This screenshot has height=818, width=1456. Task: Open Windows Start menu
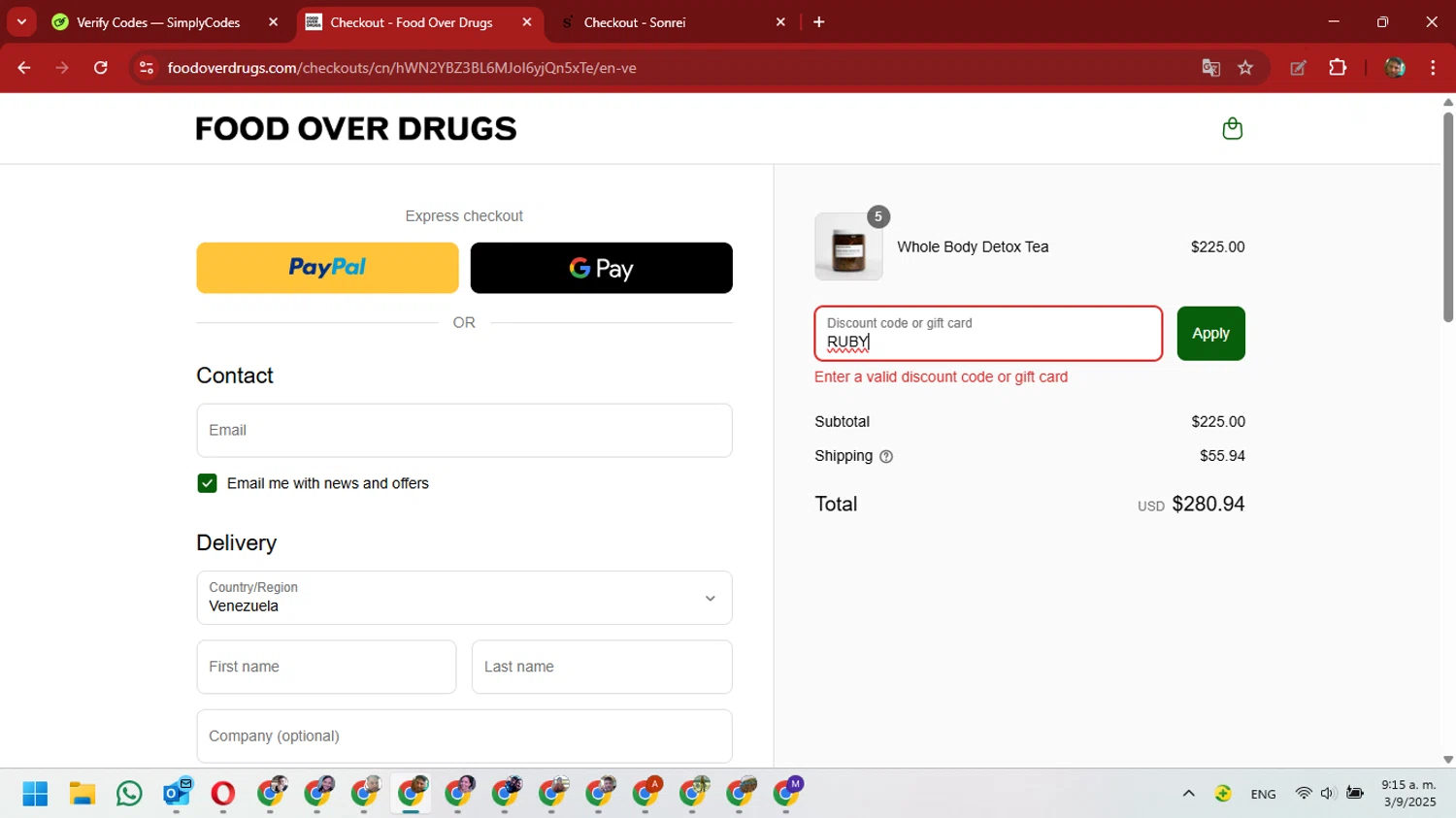[35, 794]
